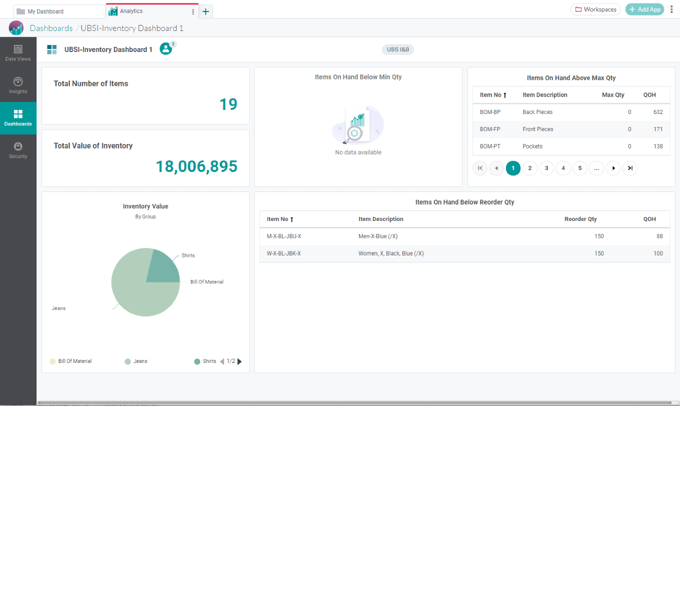The width and height of the screenshot is (680, 606).
Task: Sort Above Max Qty by the Item No arrow
Action: click(505, 95)
